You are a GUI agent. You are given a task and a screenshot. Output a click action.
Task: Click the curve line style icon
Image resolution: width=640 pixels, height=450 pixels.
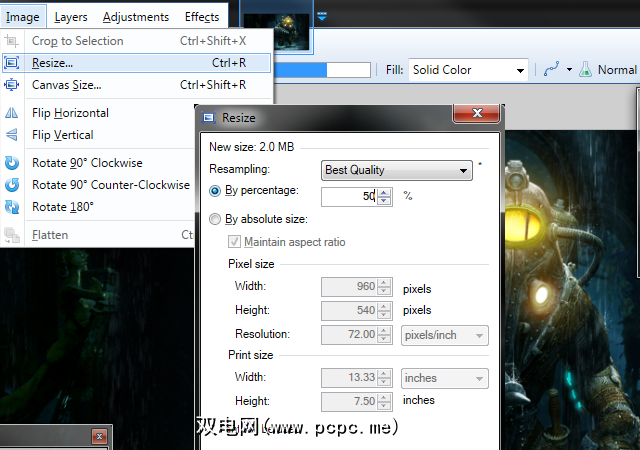click(551, 69)
